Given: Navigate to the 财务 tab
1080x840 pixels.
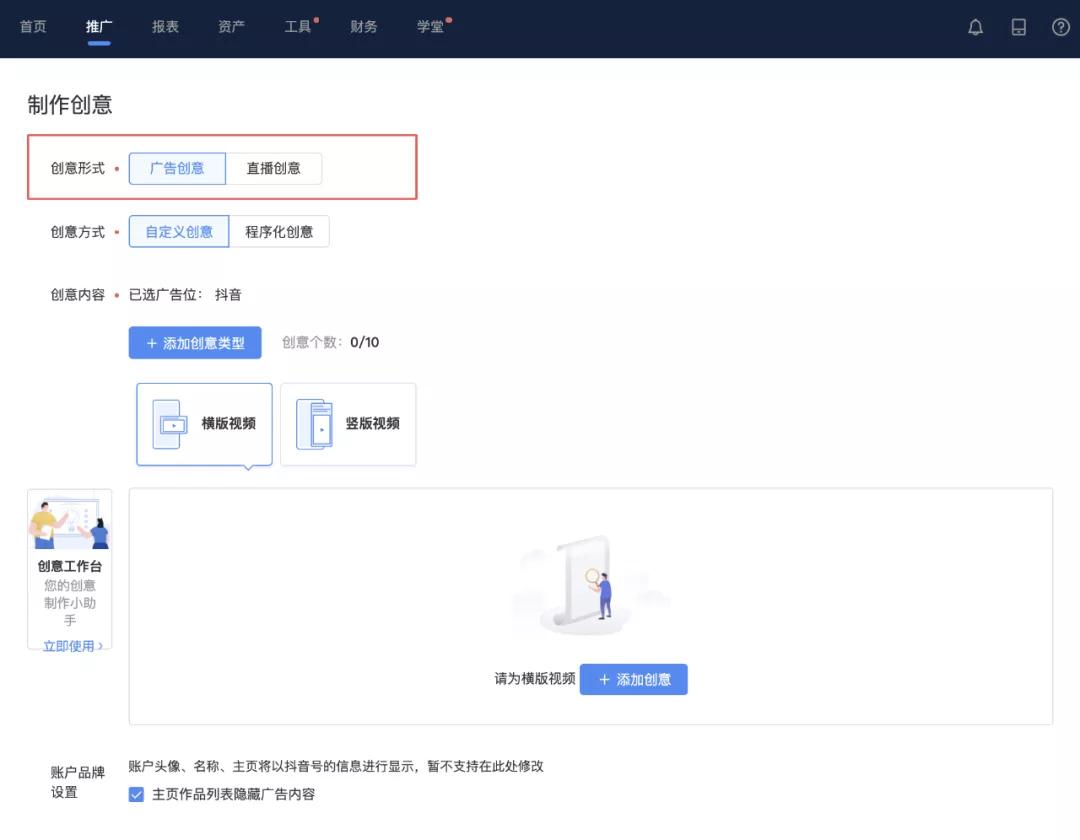Looking at the screenshot, I should point(364,27).
